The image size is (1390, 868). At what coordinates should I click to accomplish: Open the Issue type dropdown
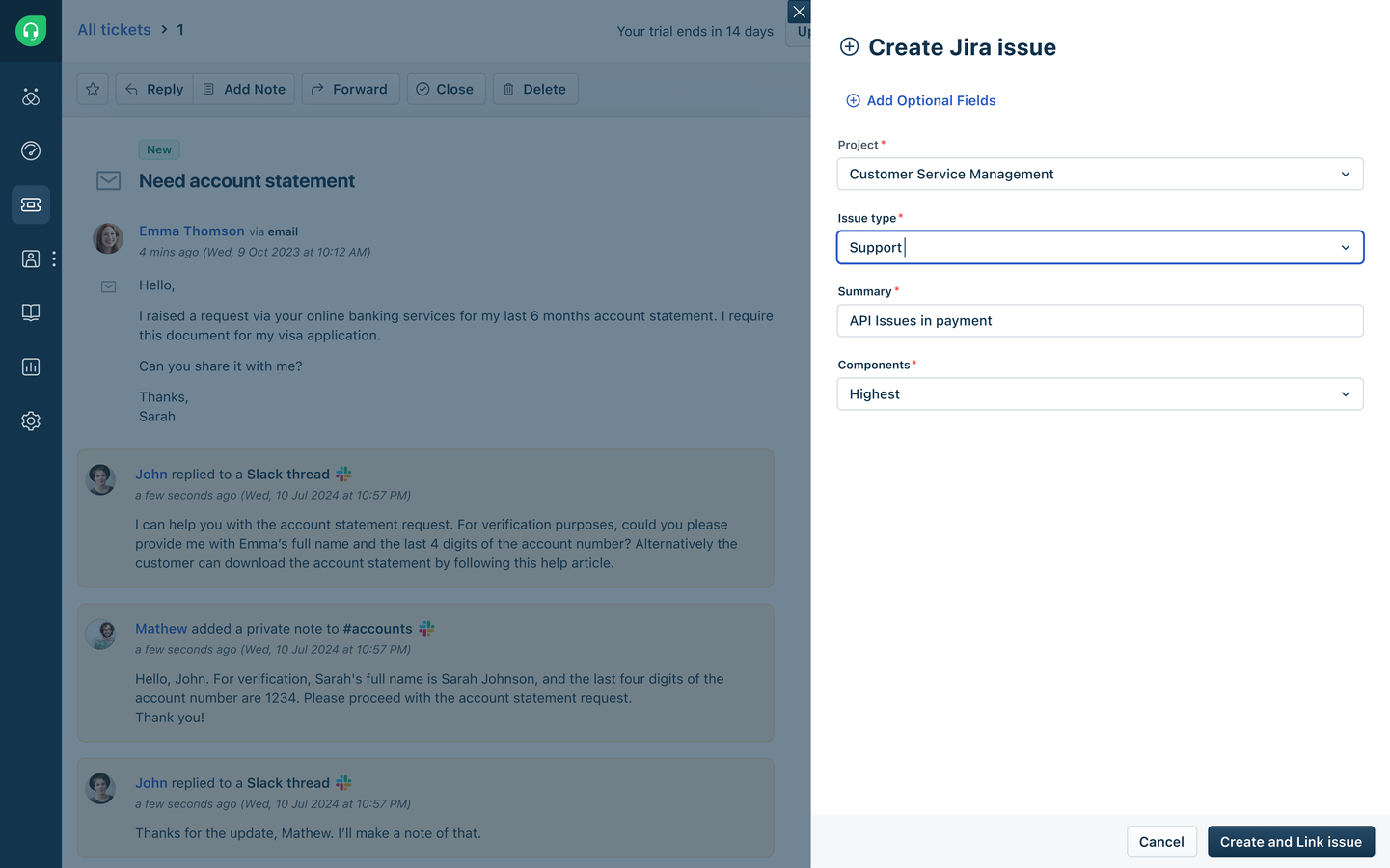[1100, 247]
